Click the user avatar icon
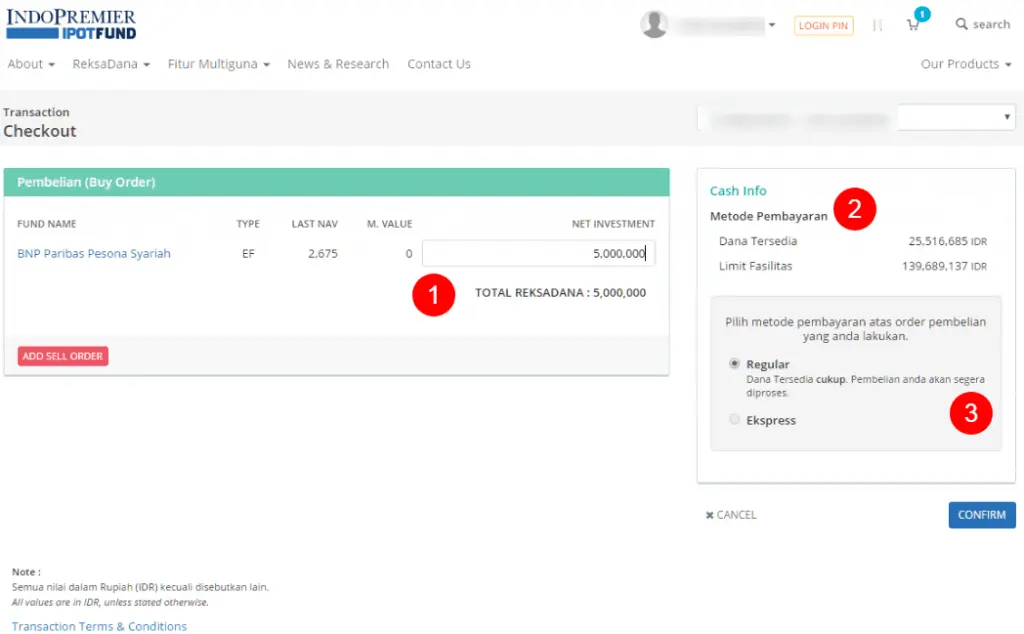This screenshot has height=634, width=1024. pos(654,24)
